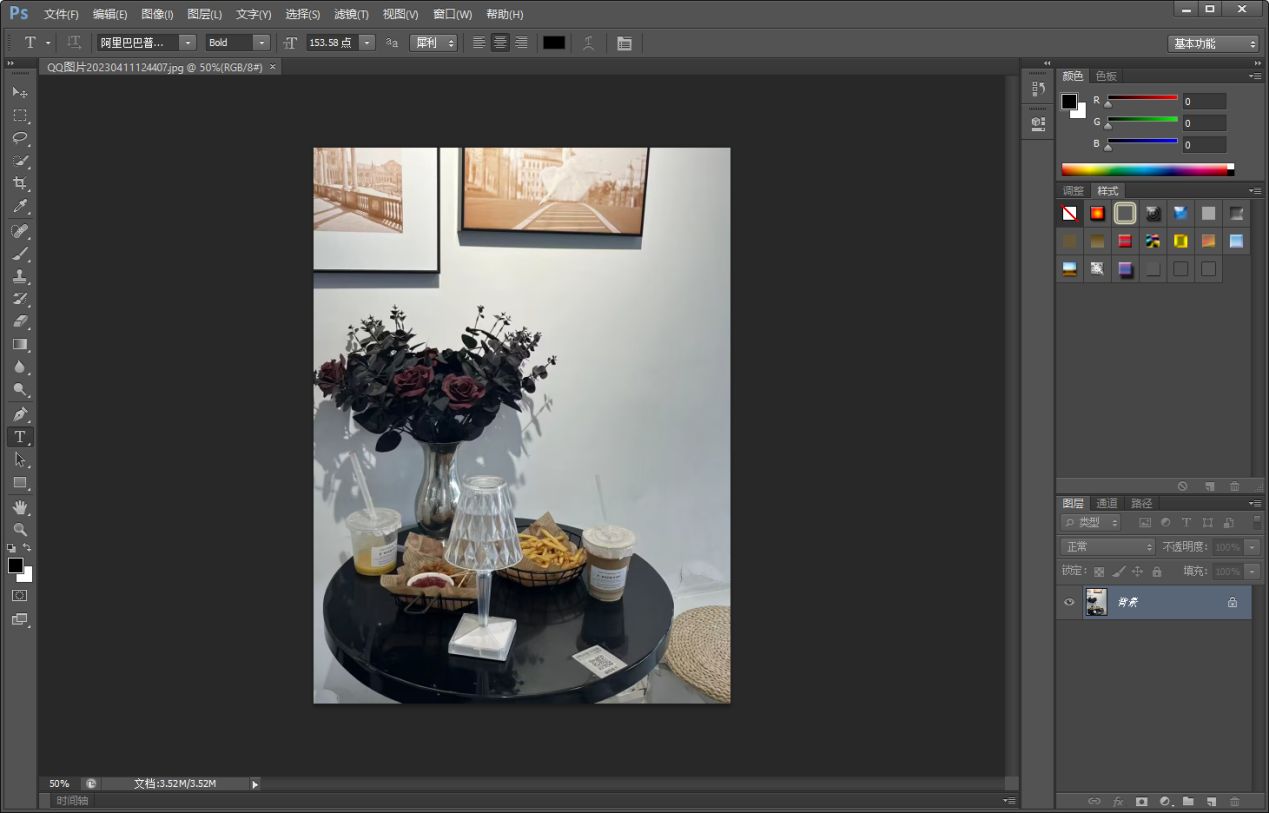Select the Gradient tool
Screen dimensions: 1269x813
point(19,344)
